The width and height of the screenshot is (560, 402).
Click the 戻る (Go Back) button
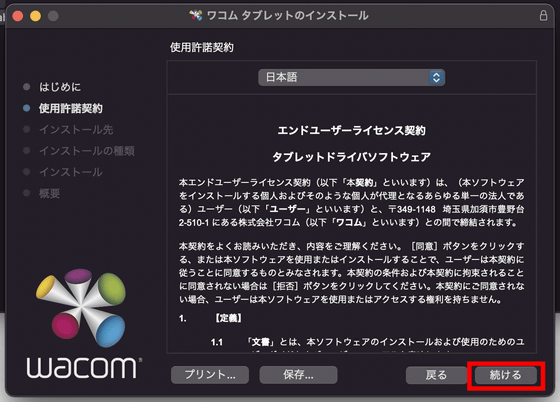pos(436,375)
